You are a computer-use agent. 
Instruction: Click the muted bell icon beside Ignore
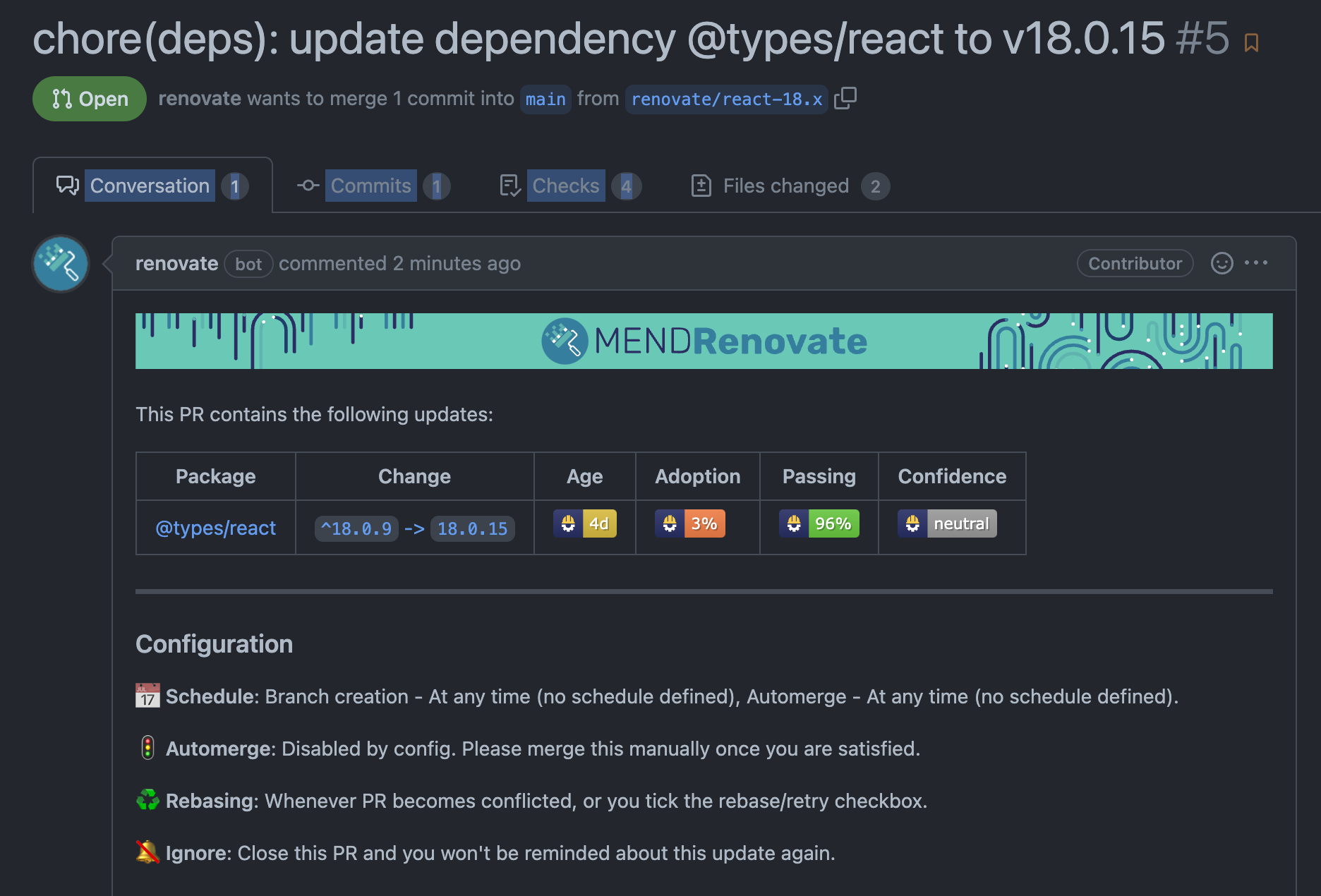(x=147, y=852)
